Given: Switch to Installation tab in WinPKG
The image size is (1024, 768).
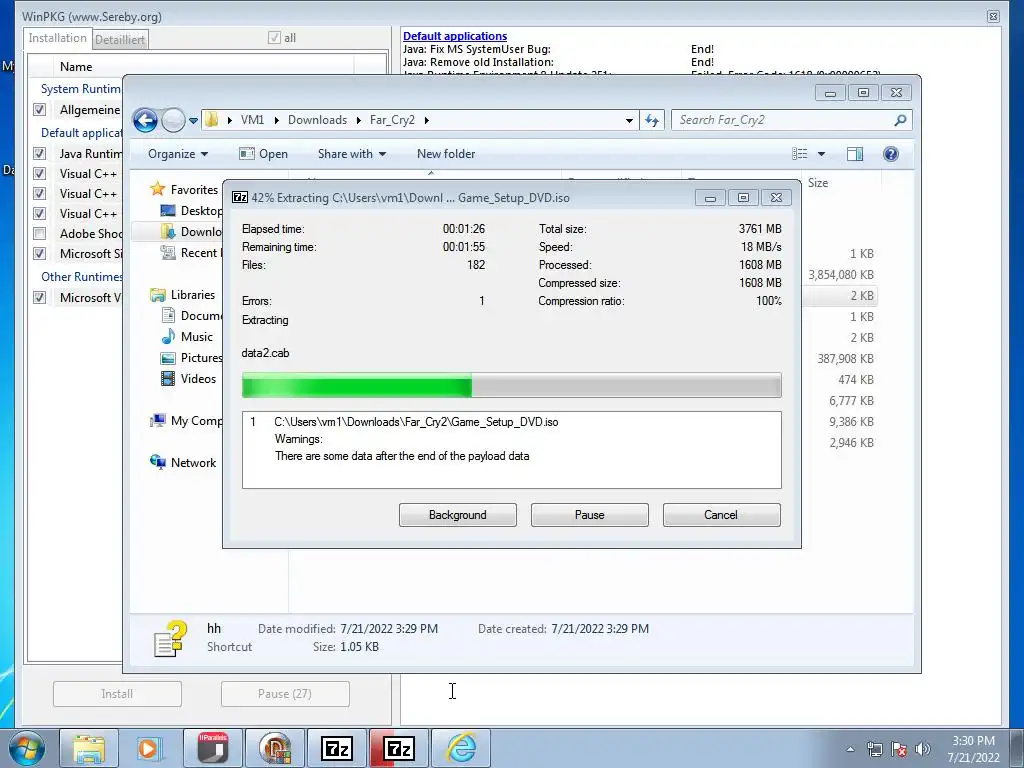Looking at the screenshot, I should 57,38.
